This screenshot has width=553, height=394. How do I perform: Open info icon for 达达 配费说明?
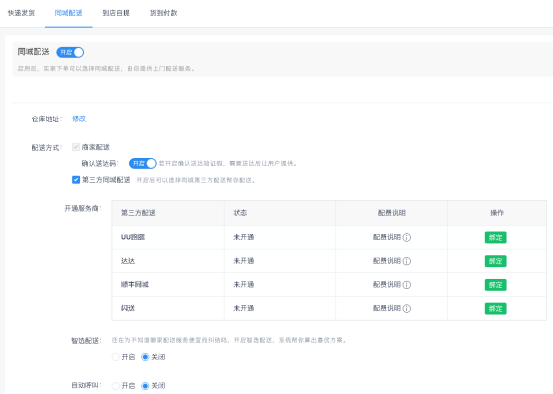[407, 261]
